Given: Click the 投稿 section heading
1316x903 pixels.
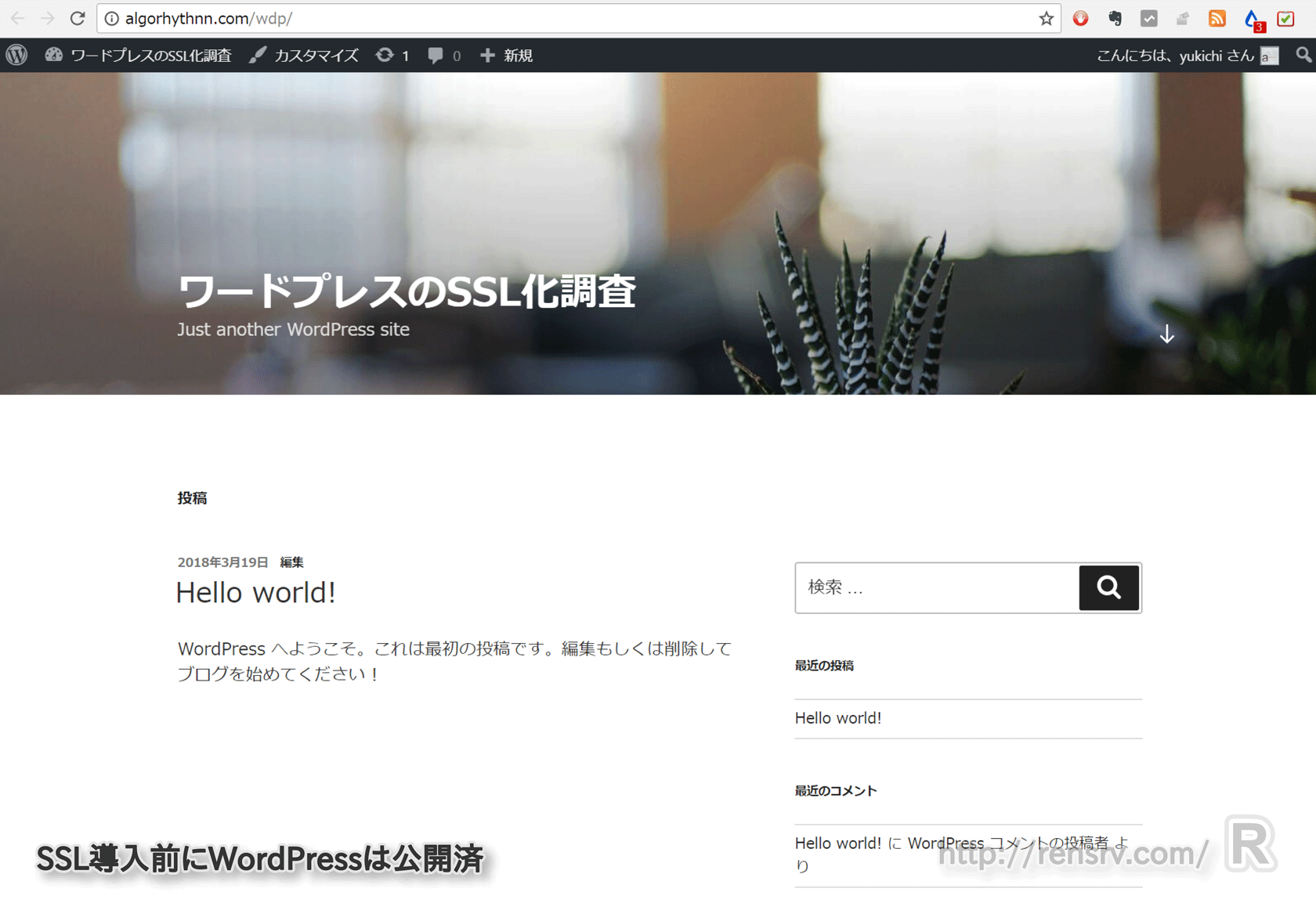Looking at the screenshot, I should pyautogui.click(x=192, y=498).
